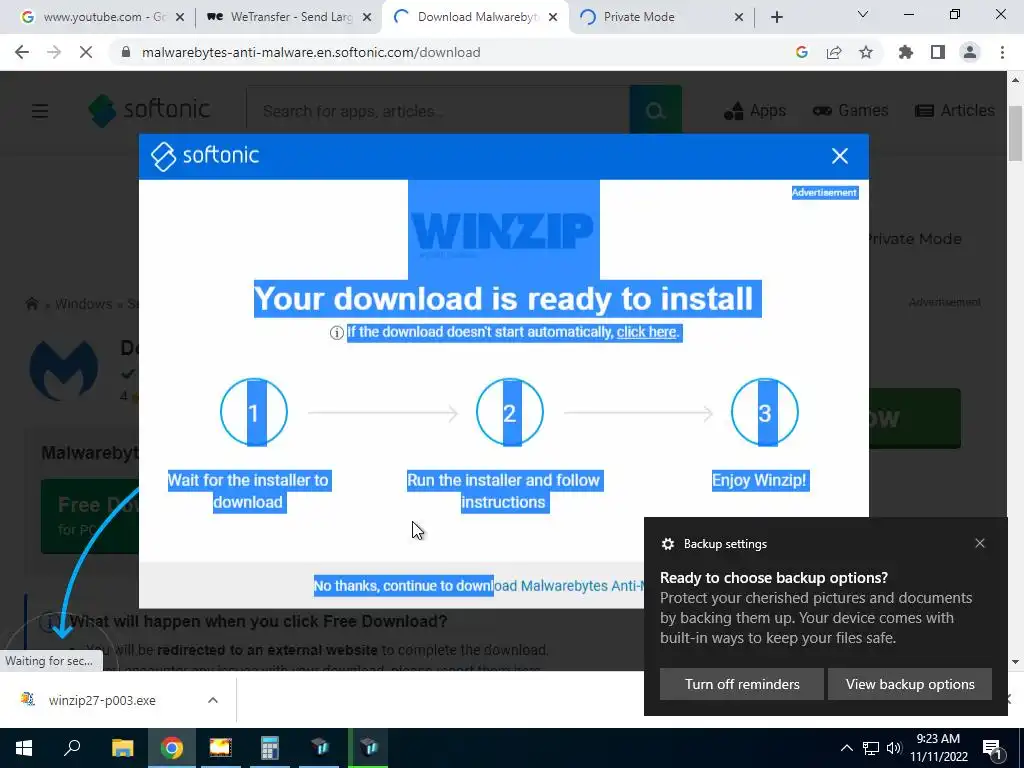Viewport: 1024px width, 768px height.
Task: Click the Softonic logo in dialog header
Action: click(x=205, y=155)
